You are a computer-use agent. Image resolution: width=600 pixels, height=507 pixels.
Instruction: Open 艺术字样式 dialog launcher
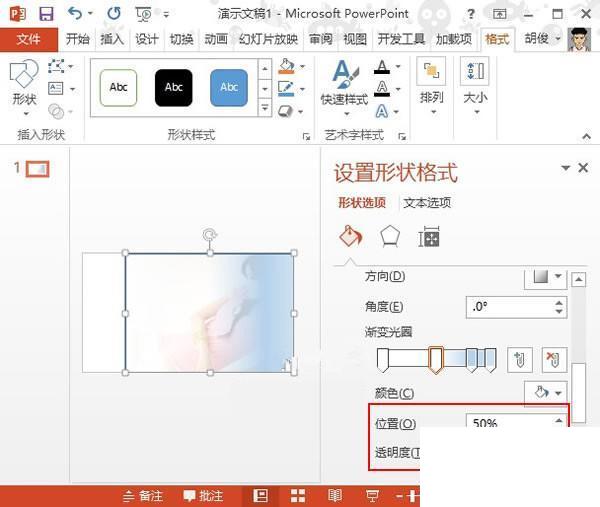click(402, 136)
